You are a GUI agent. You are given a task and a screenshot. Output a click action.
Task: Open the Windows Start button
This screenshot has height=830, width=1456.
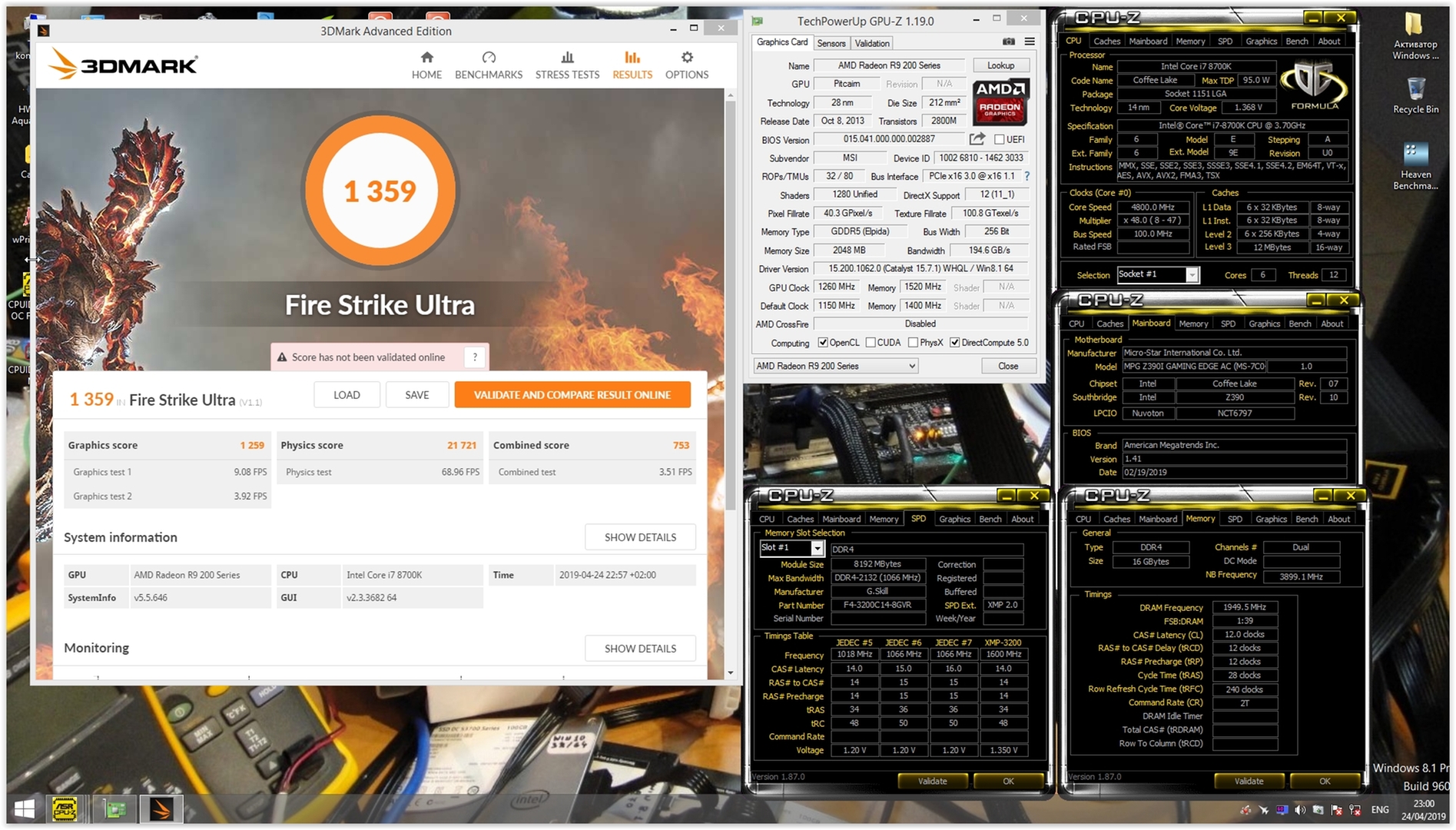click(x=25, y=808)
